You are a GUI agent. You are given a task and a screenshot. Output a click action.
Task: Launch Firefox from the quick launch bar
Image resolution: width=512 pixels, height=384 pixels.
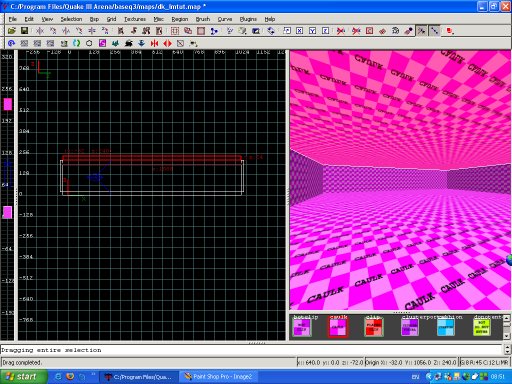point(70,377)
